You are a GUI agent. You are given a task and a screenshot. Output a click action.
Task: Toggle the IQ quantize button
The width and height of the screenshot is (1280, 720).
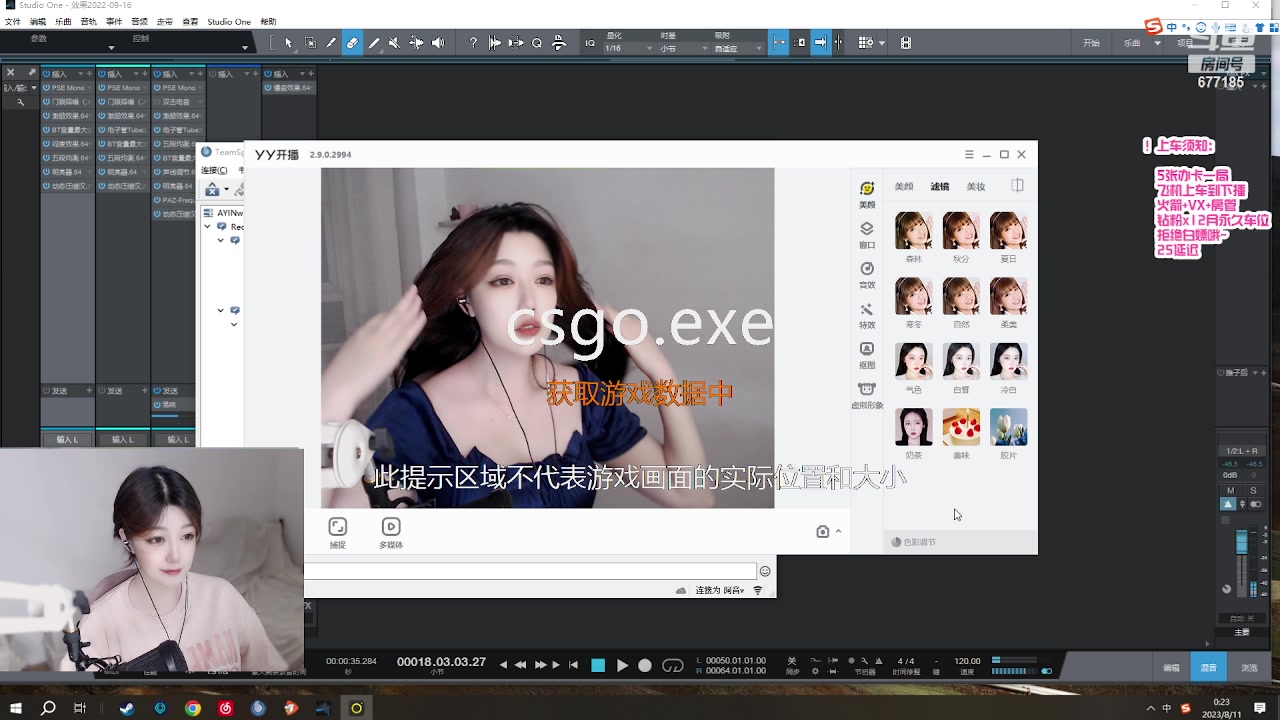click(x=590, y=43)
